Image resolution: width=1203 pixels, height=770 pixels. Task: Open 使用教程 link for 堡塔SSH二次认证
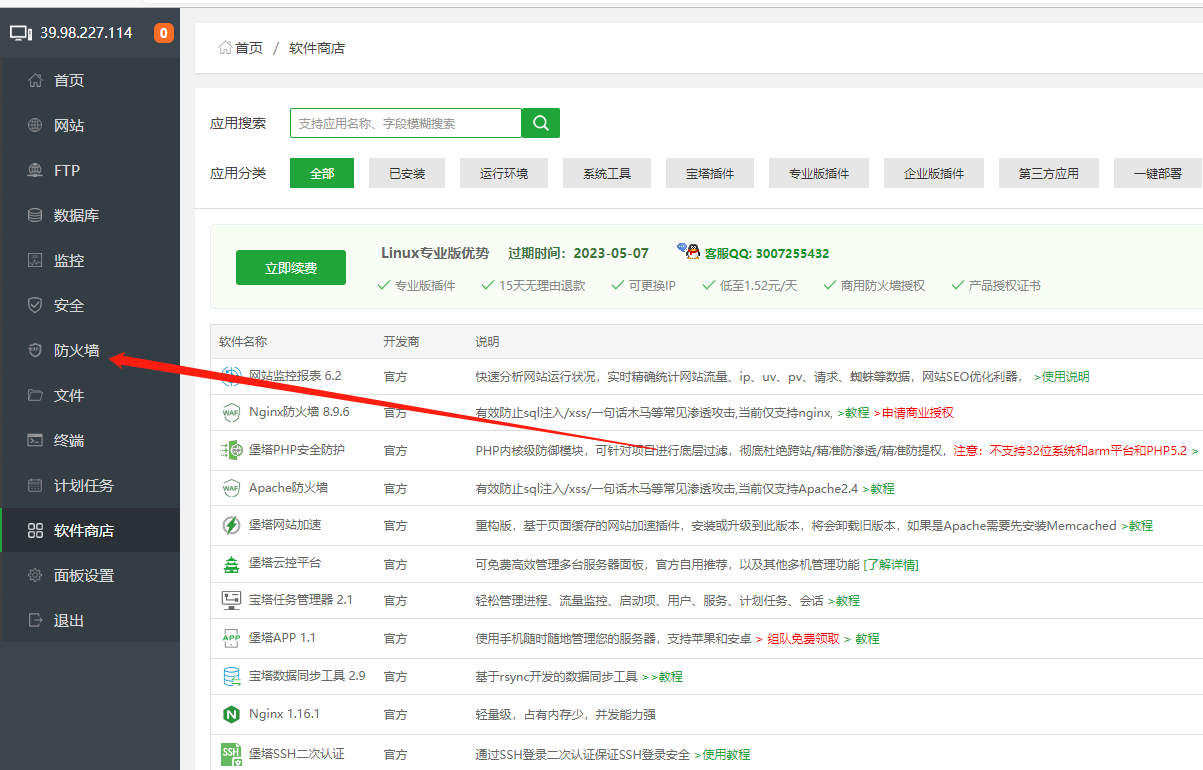[722, 755]
